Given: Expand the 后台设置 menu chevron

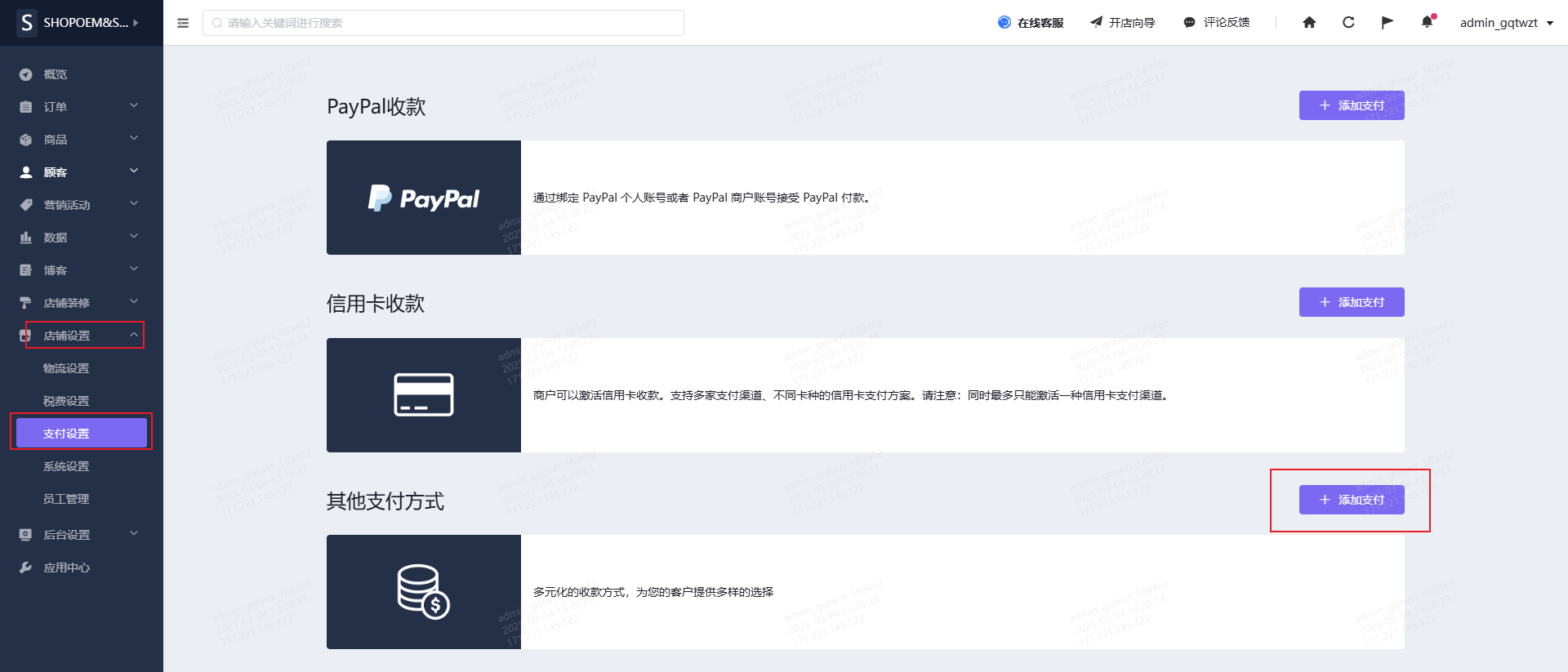Looking at the screenshot, I should (134, 533).
